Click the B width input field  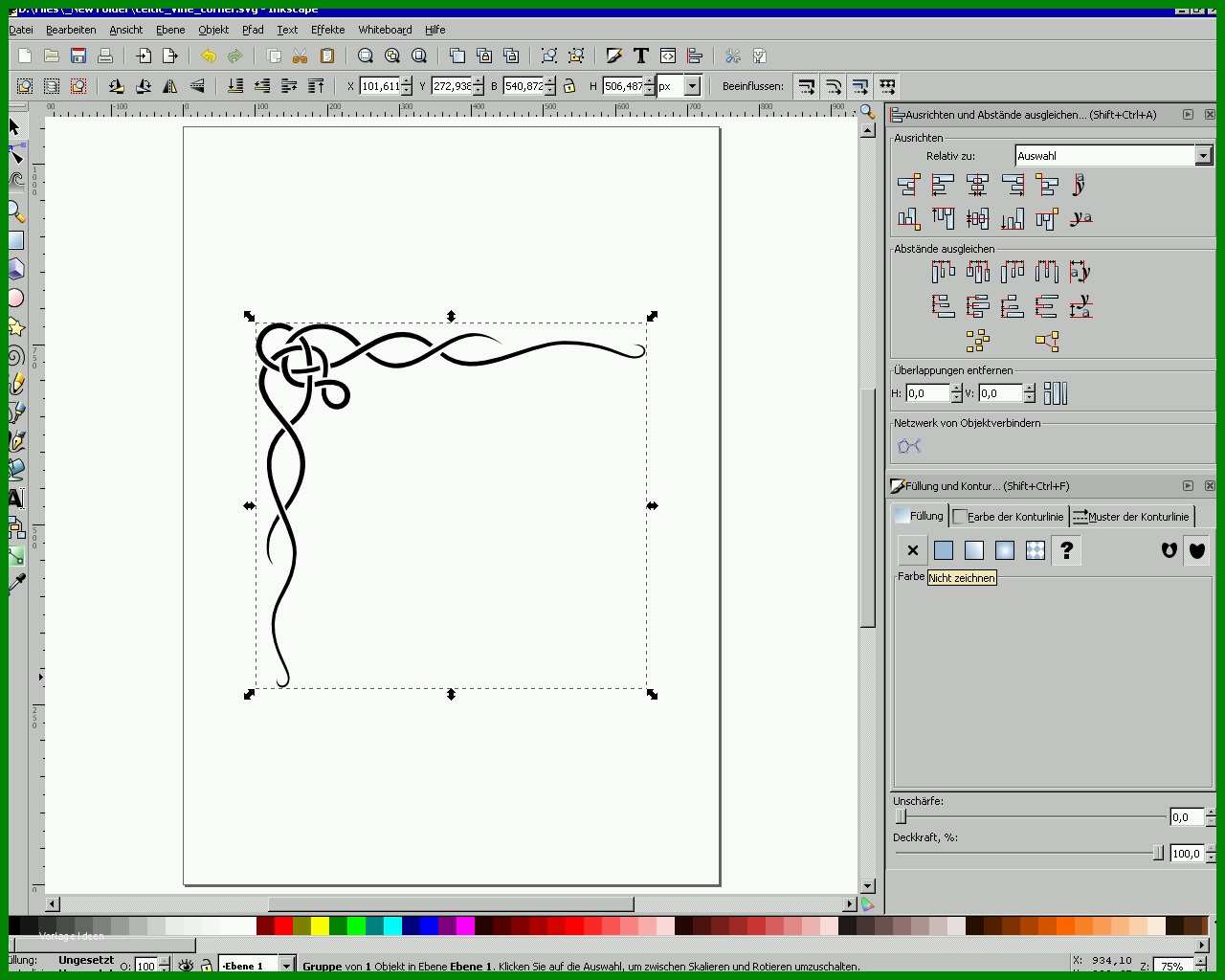523,86
